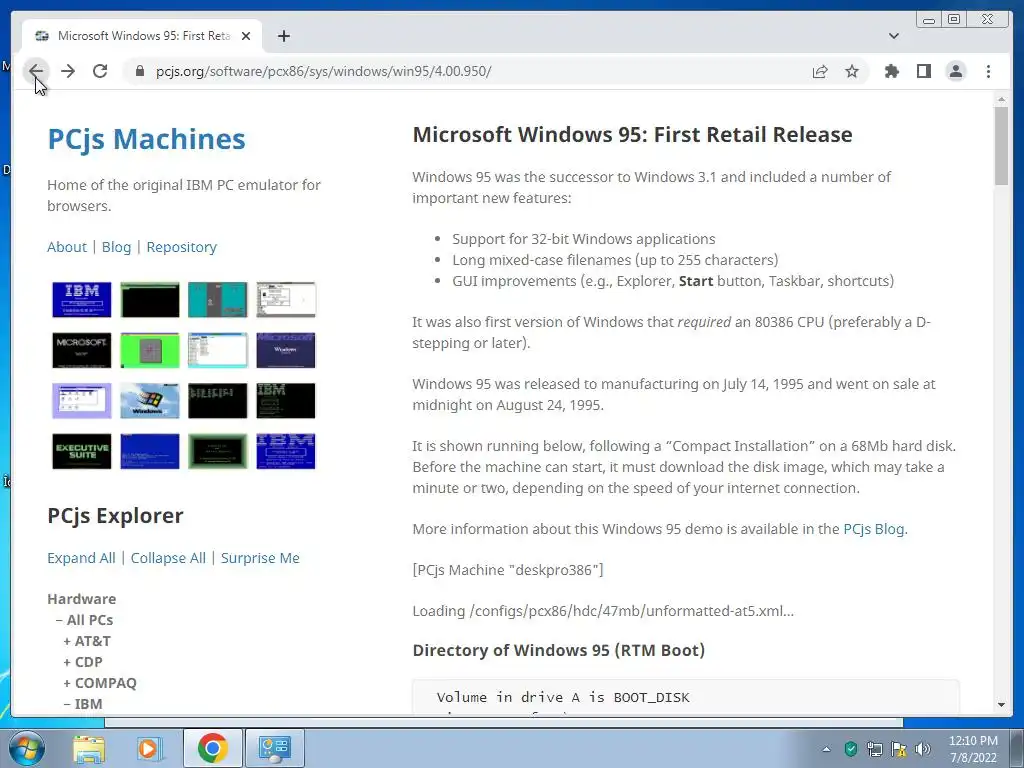Open the Windows Start orb

click(x=26, y=748)
